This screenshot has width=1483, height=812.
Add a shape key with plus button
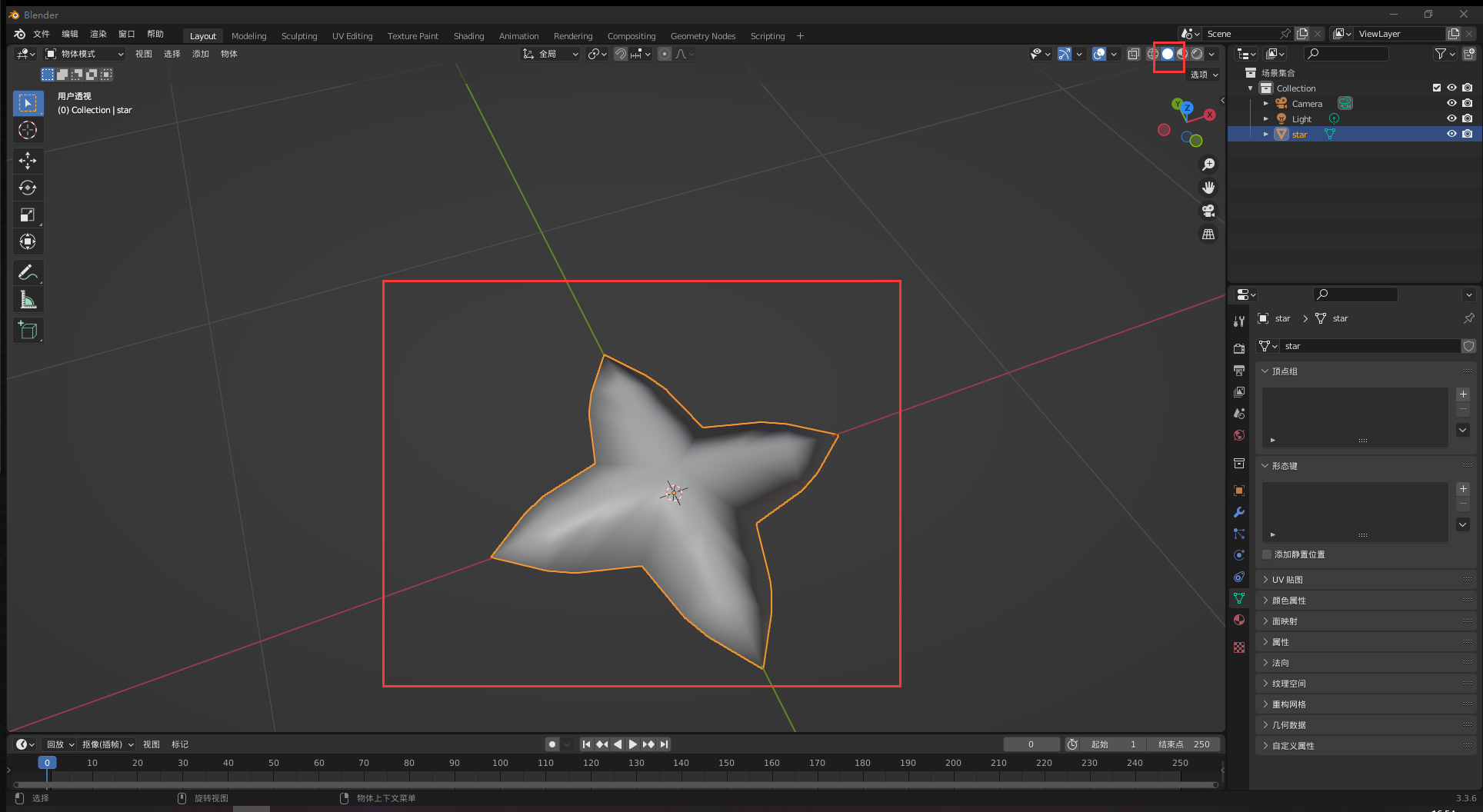pos(1463,489)
